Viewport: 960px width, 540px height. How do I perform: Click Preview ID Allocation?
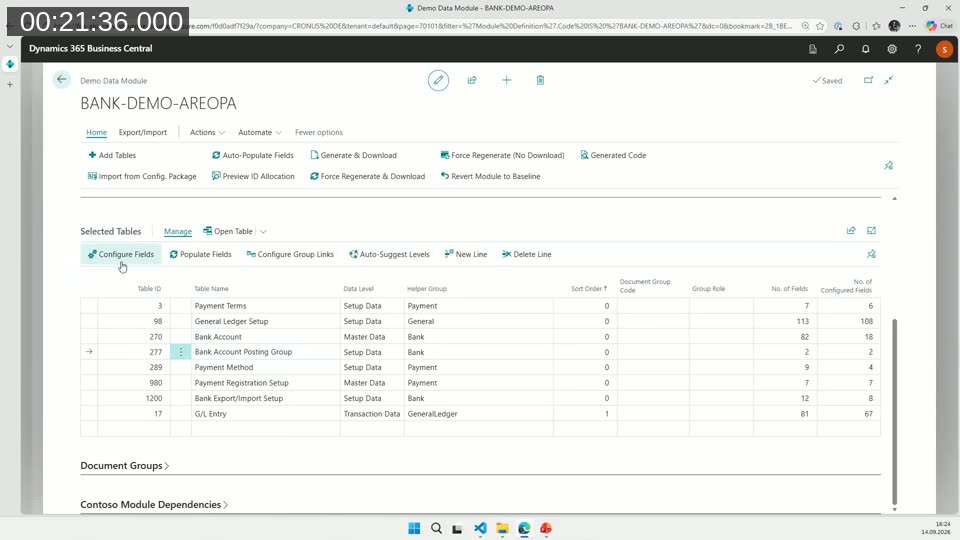[x=253, y=176]
